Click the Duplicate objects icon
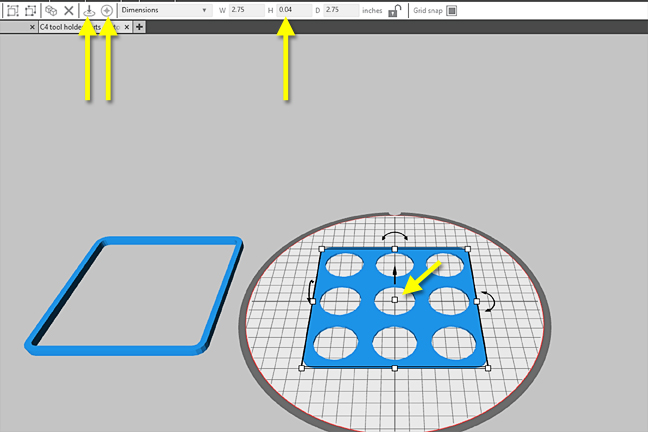 (51, 10)
